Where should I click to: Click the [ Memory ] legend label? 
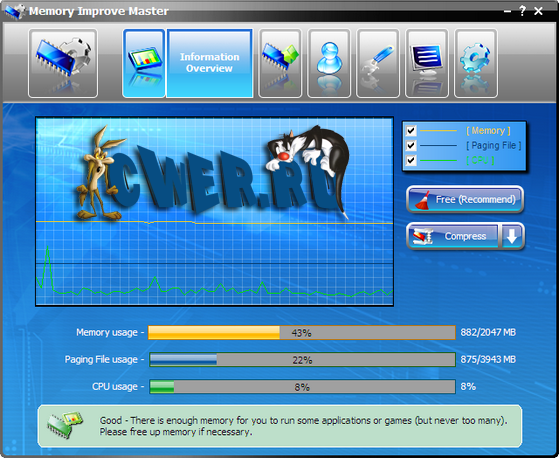click(488, 131)
